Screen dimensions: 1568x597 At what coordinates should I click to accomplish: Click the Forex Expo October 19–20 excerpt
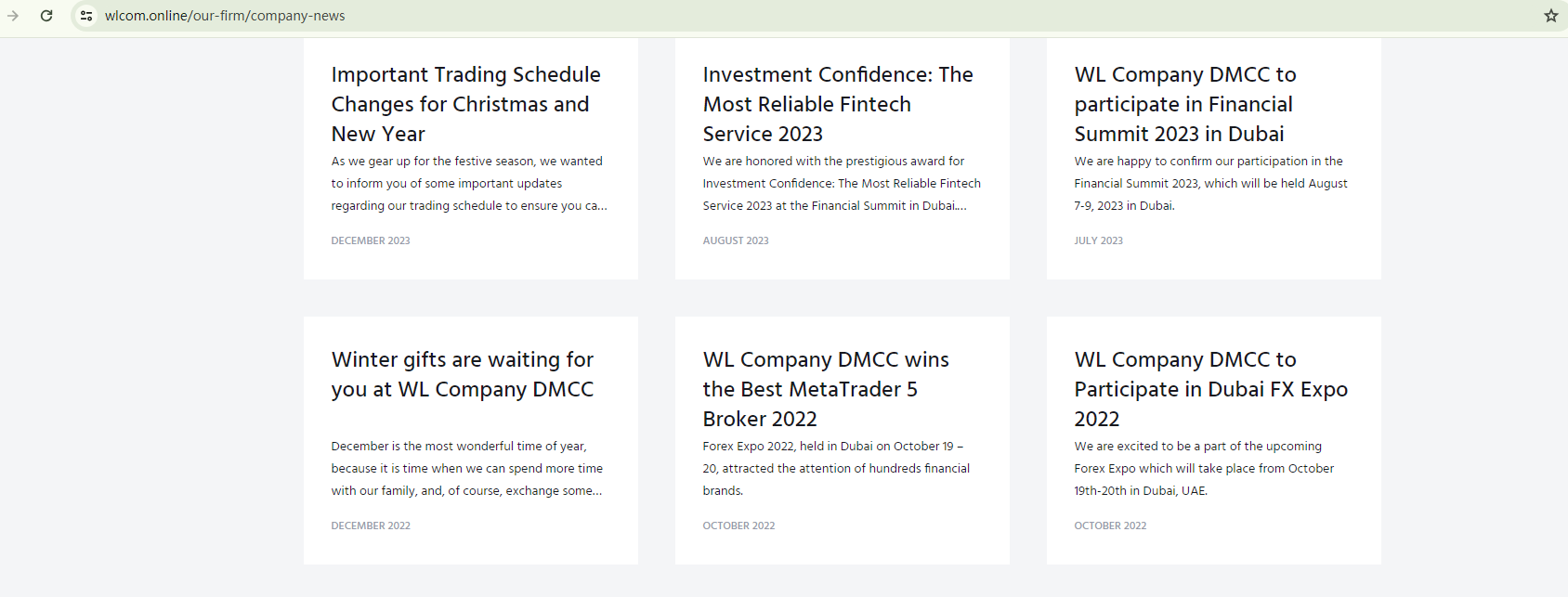[835, 469]
